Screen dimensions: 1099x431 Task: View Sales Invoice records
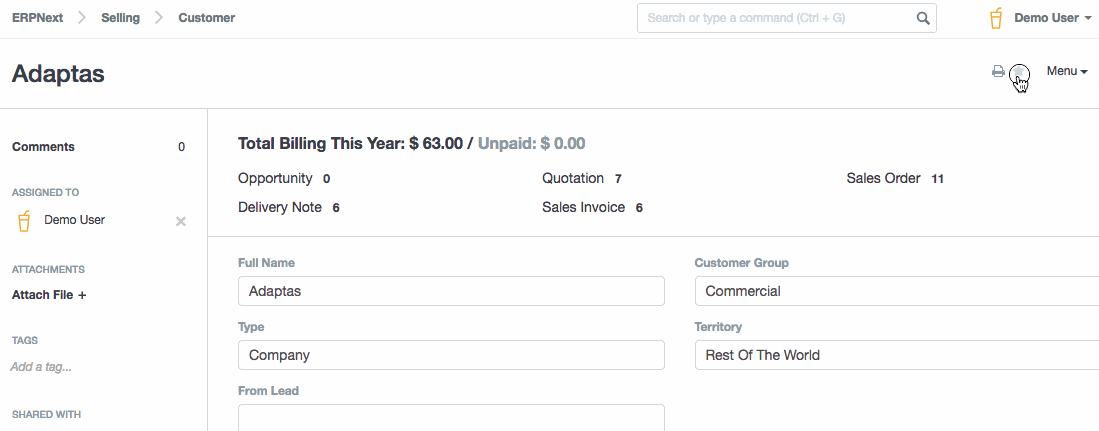(583, 207)
